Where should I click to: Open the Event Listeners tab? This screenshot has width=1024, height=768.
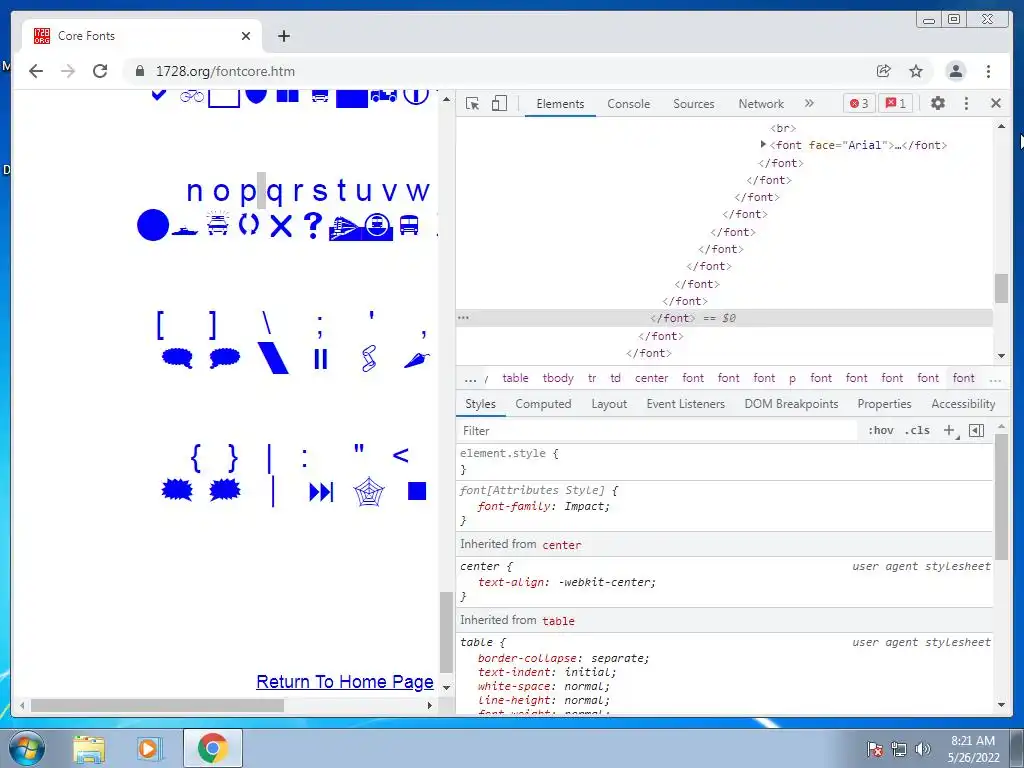click(686, 404)
